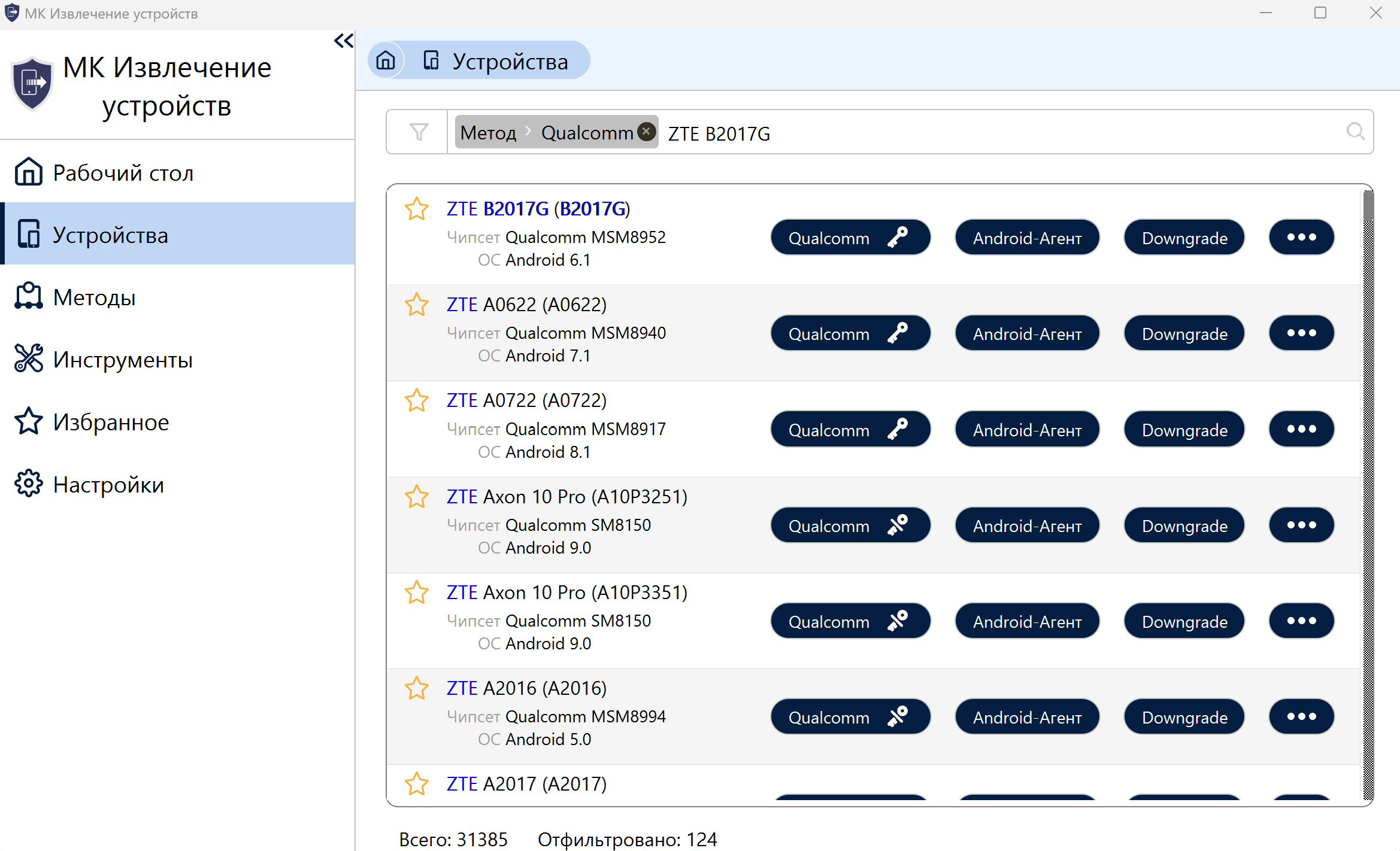
Task: Expand more options for ZTE A0722
Action: (x=1301, y=429)
